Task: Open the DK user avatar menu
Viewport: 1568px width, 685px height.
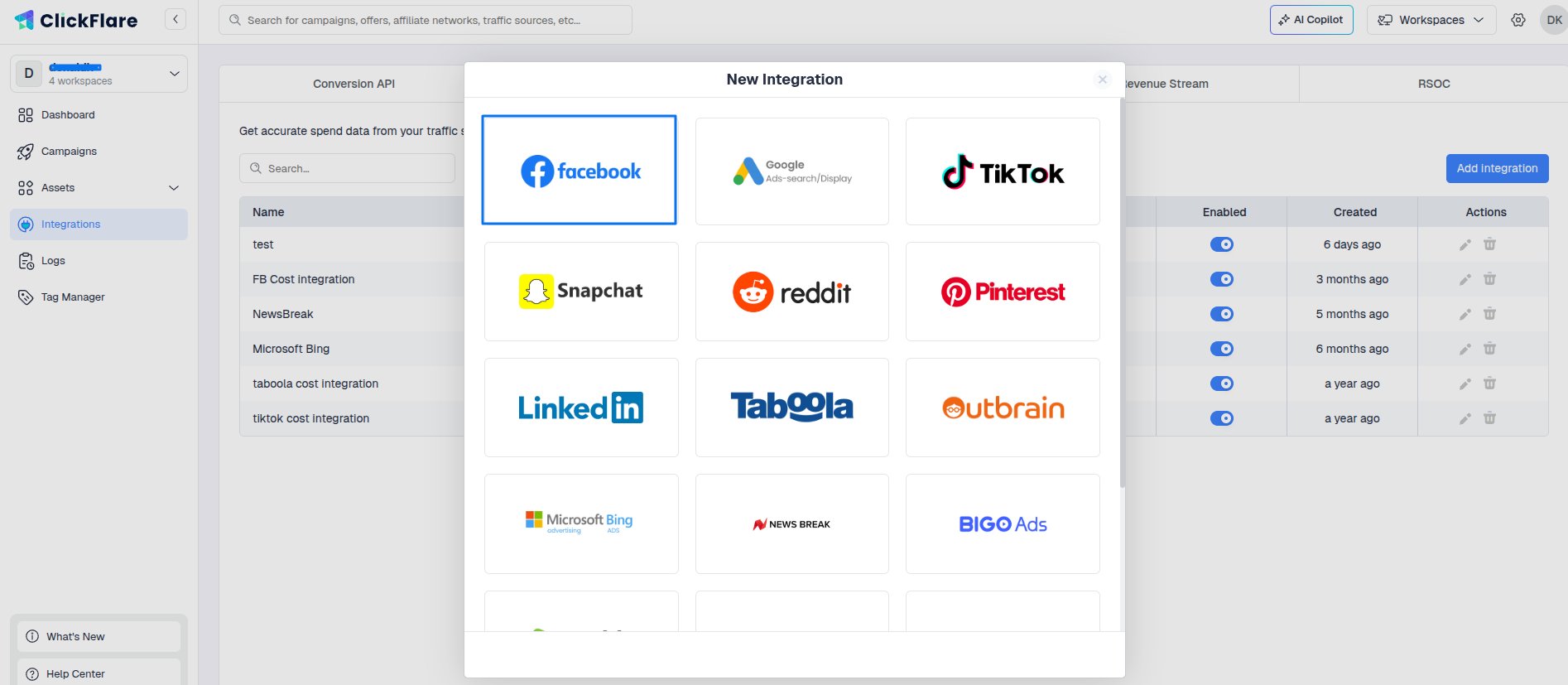Action: 1554,20
